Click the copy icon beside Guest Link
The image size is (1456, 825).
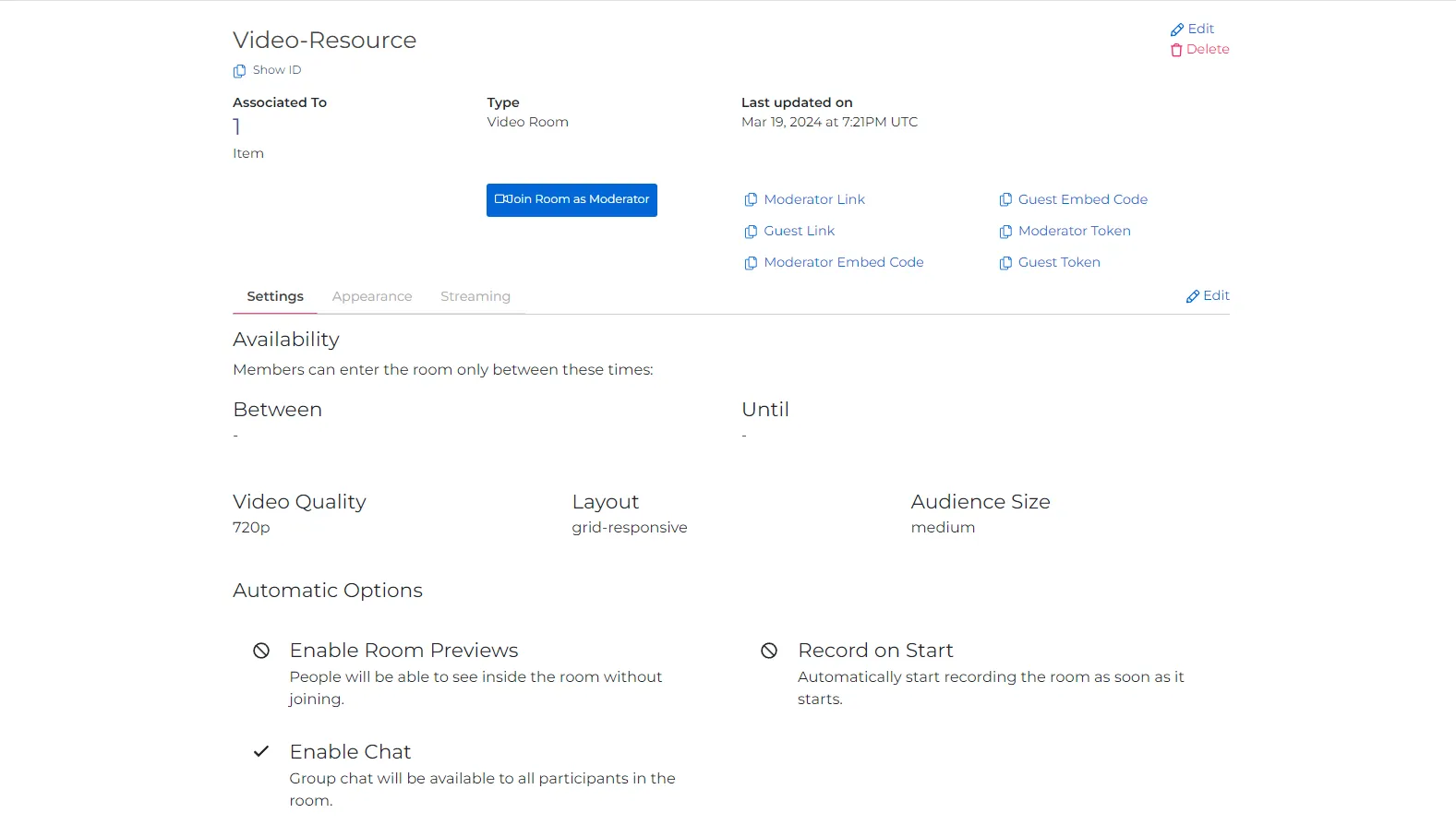point(751,231)
